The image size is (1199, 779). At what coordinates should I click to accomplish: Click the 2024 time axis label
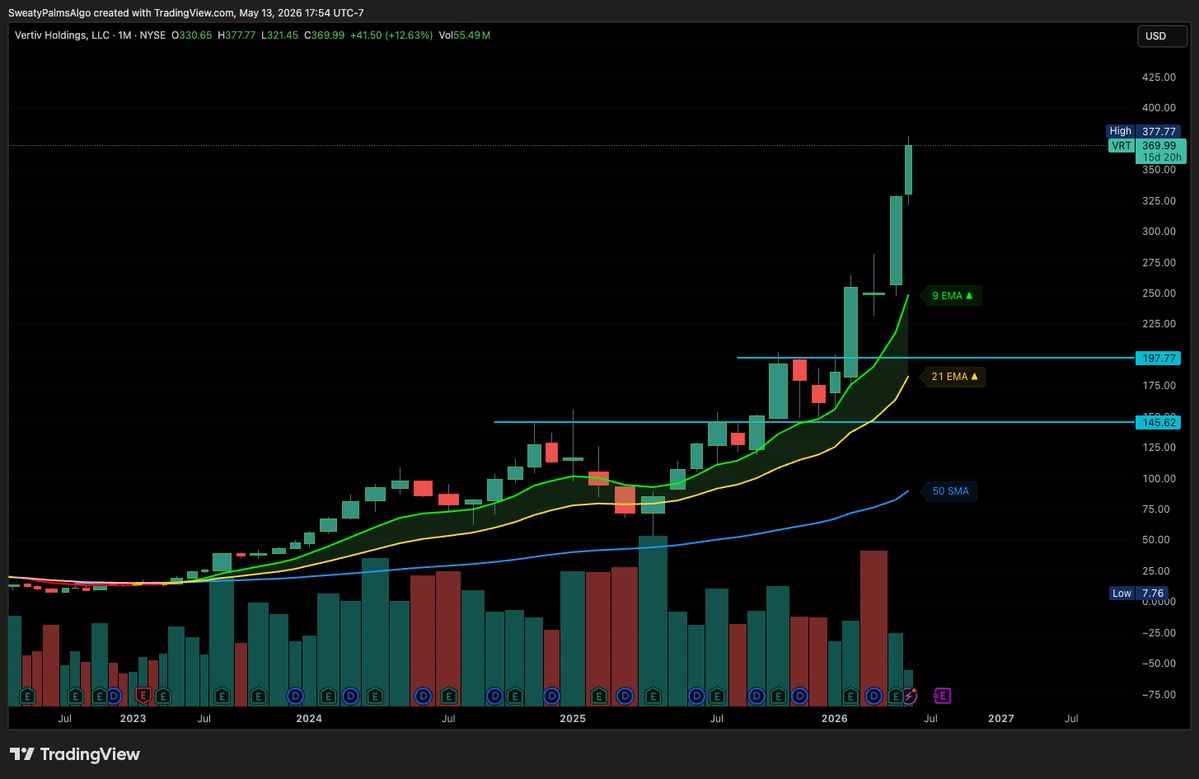309,719
